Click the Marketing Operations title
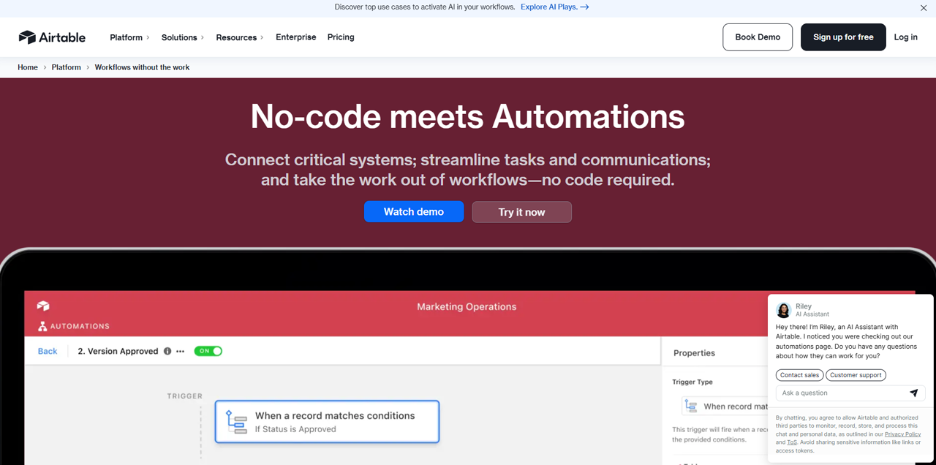Viewport: 936px width, 465px height. 466,307
